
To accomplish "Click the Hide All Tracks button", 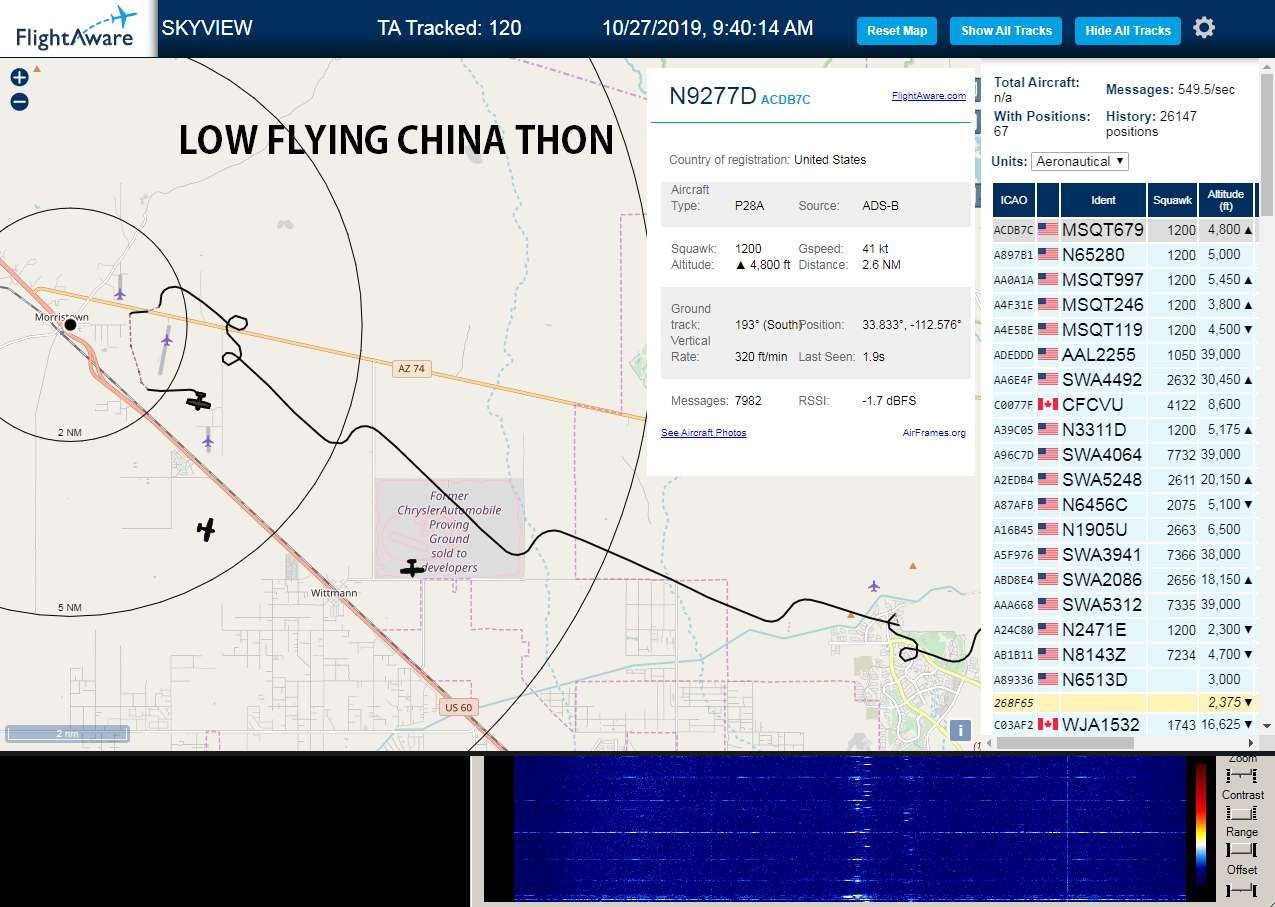I will pyautogui.click(x=1128, y=31).
